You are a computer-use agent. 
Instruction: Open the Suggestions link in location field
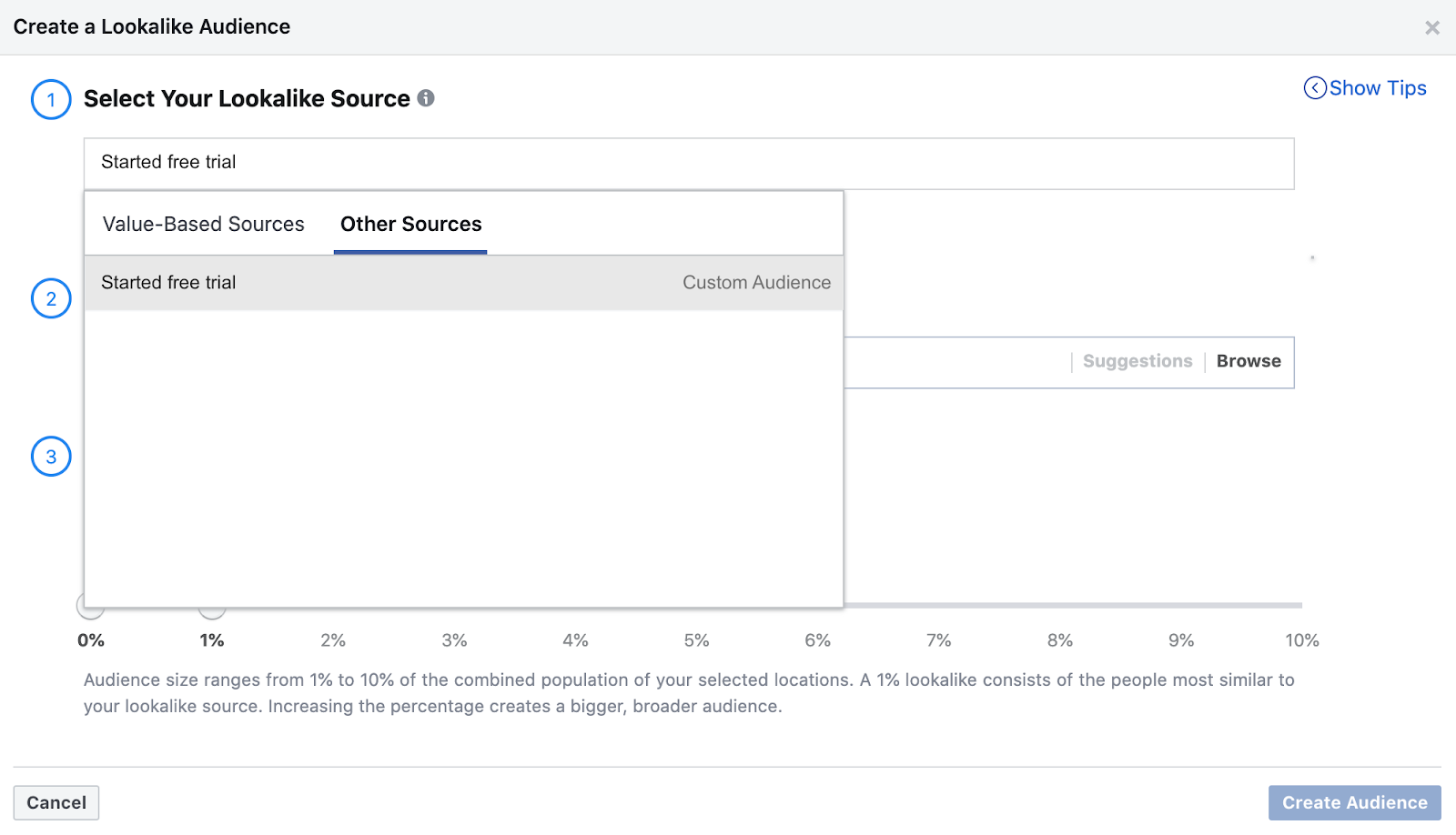point(1137,361)
